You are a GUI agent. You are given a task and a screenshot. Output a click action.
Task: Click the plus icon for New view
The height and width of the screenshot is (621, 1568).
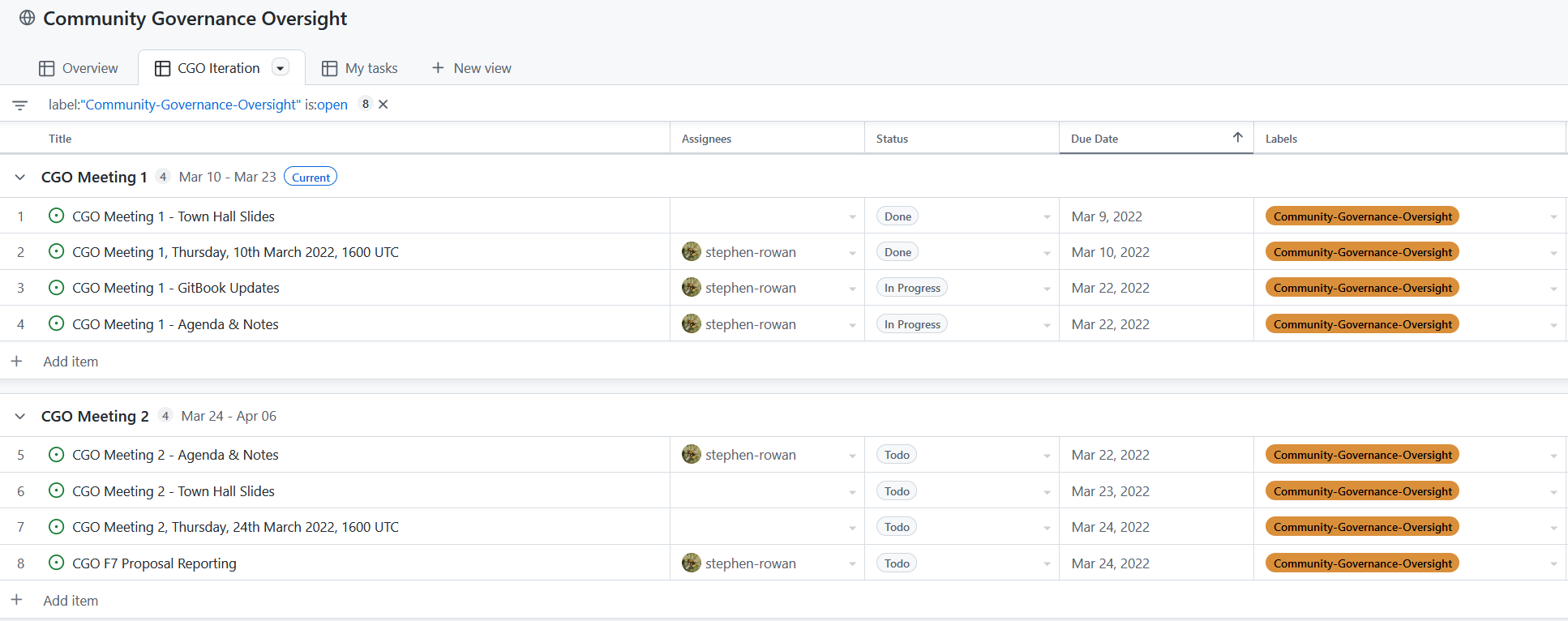tap(438, 68)
